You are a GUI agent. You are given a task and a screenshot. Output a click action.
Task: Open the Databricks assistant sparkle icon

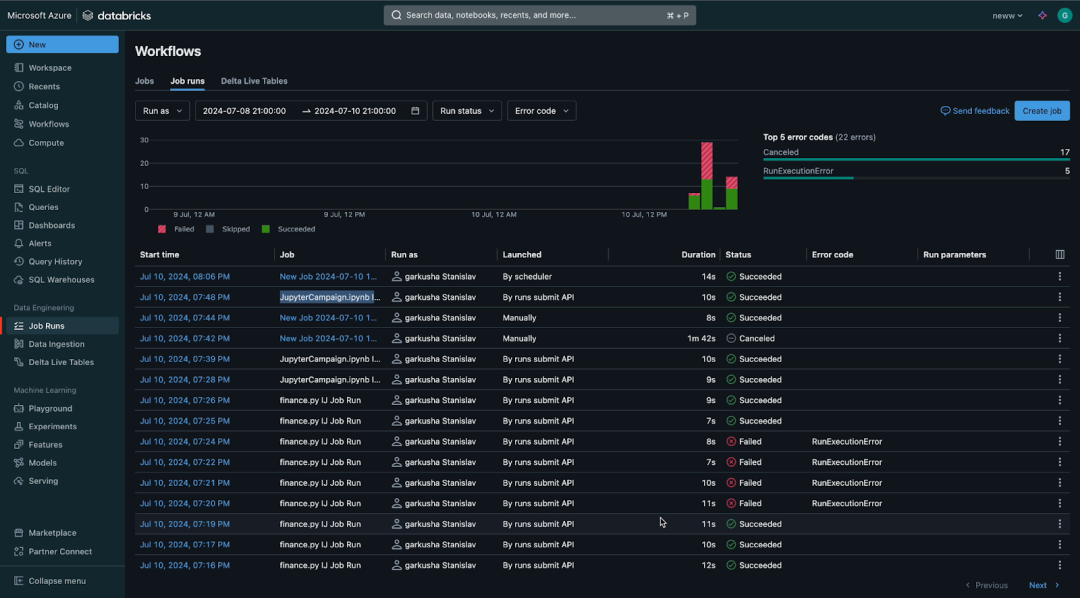click(x=1042, y=15)
